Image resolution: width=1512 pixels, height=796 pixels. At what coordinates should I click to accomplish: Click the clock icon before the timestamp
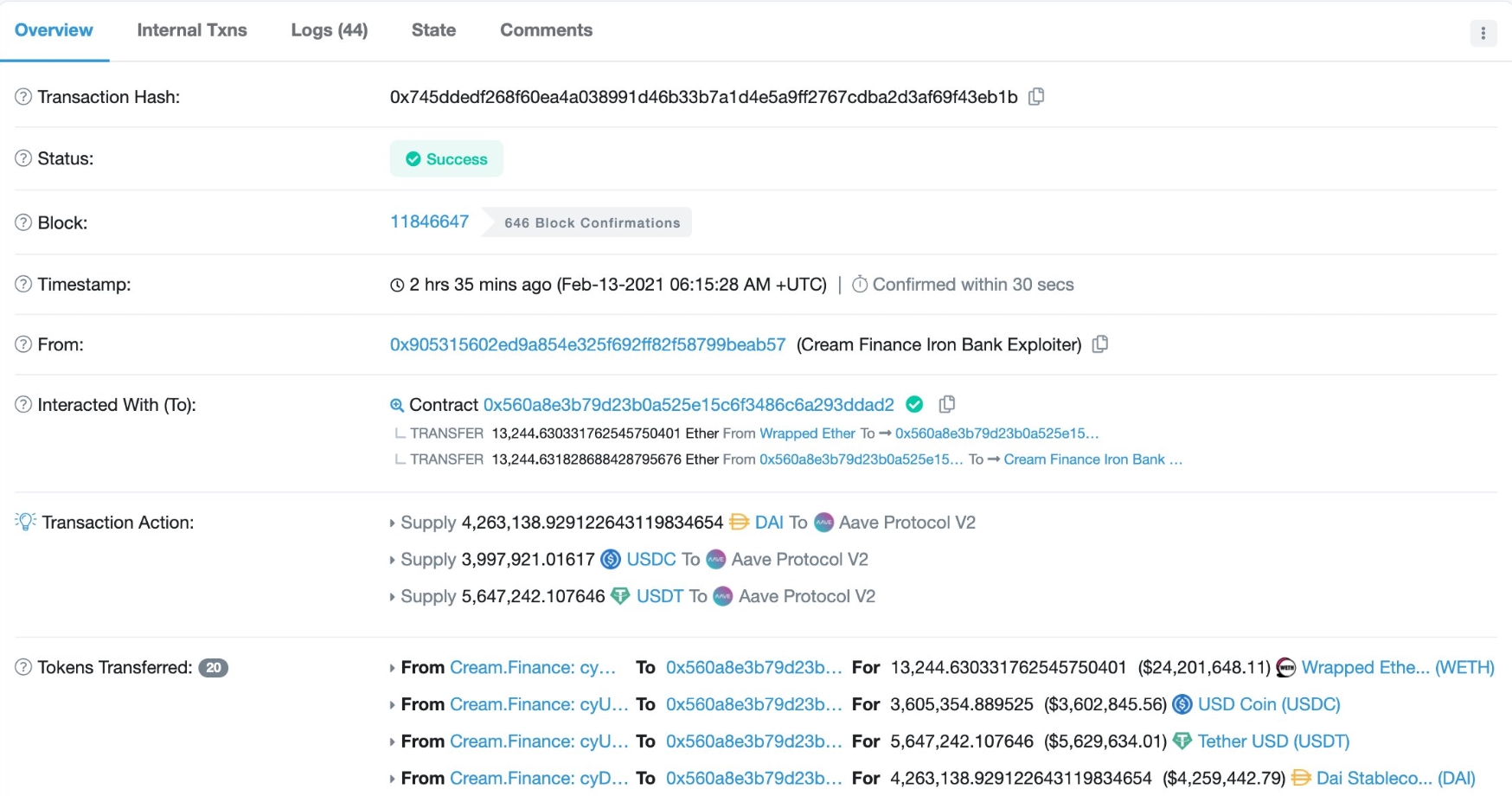397,285
